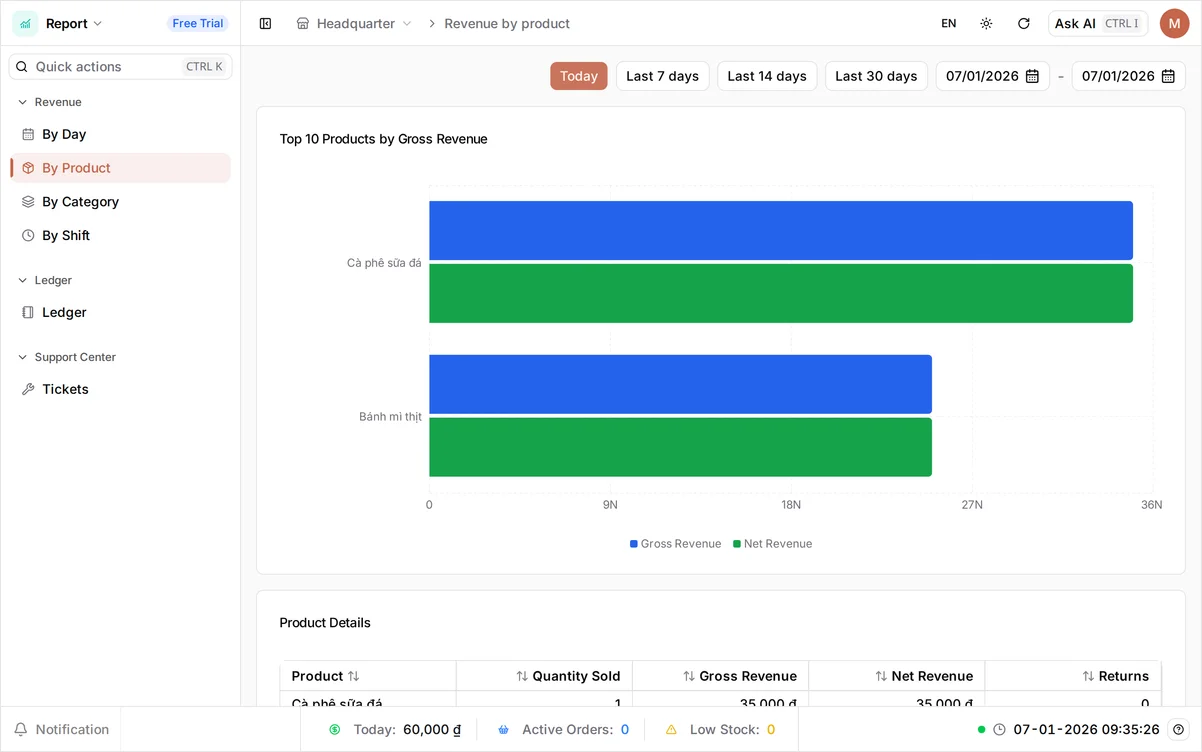Toggle the light/dark theme sun icon
Screen dimensions: 1202x752
(986, 23)
